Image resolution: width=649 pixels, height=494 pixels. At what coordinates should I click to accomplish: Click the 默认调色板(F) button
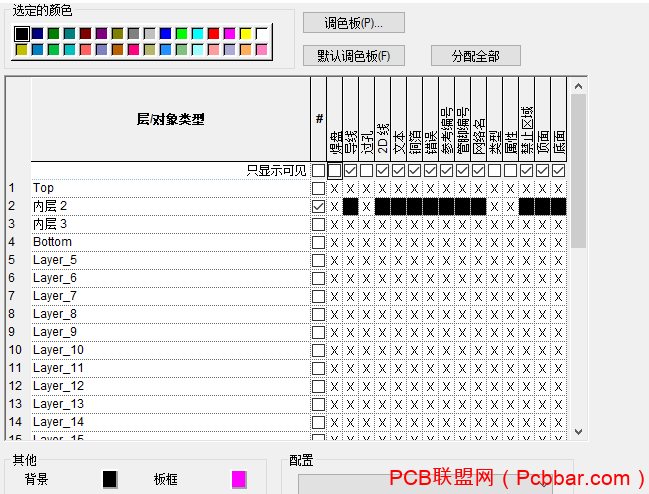(354, 55)
